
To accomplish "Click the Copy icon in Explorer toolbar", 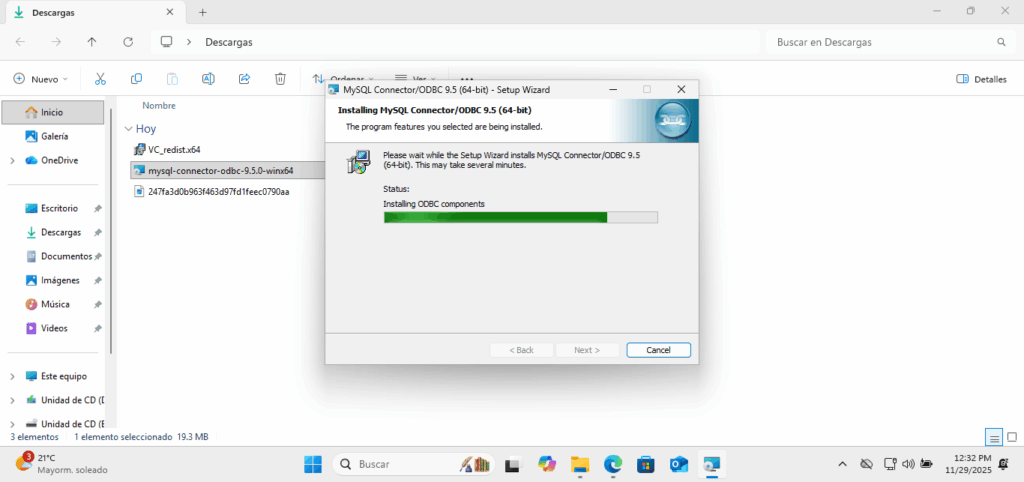I will [x=136, y=78].
